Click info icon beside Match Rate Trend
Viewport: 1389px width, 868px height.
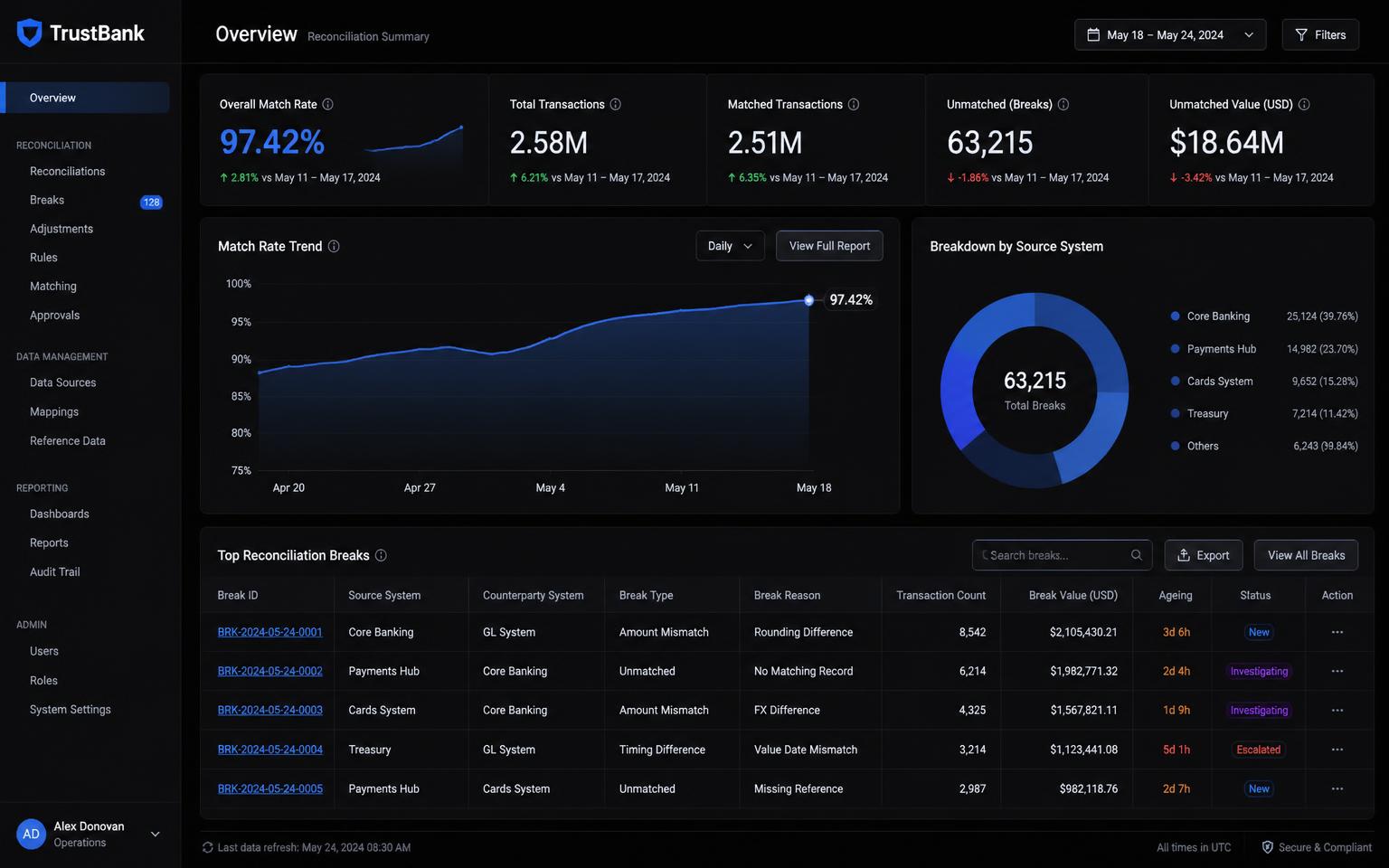(334, 246)
